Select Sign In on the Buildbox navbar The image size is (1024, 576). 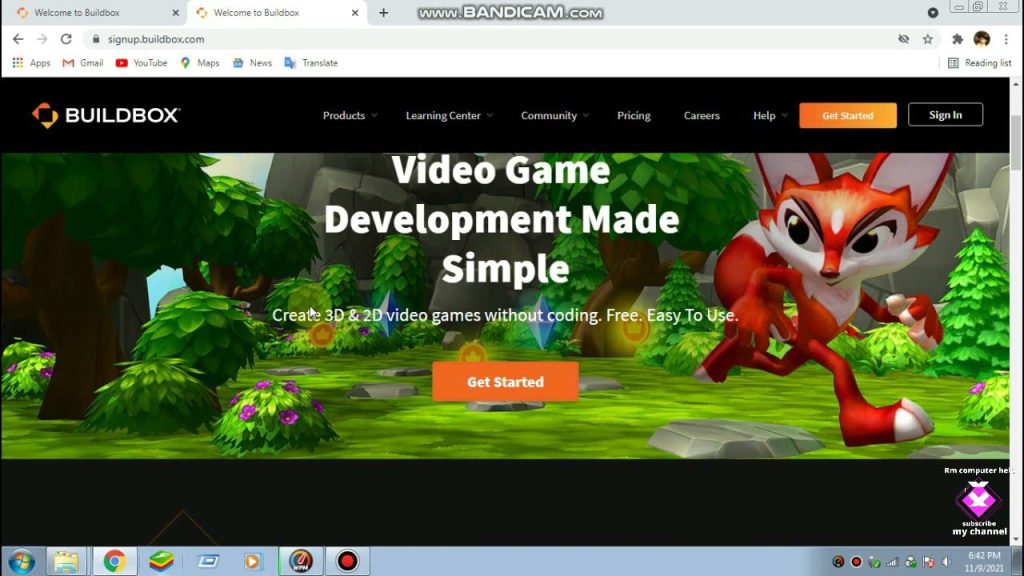pos(944,114)
